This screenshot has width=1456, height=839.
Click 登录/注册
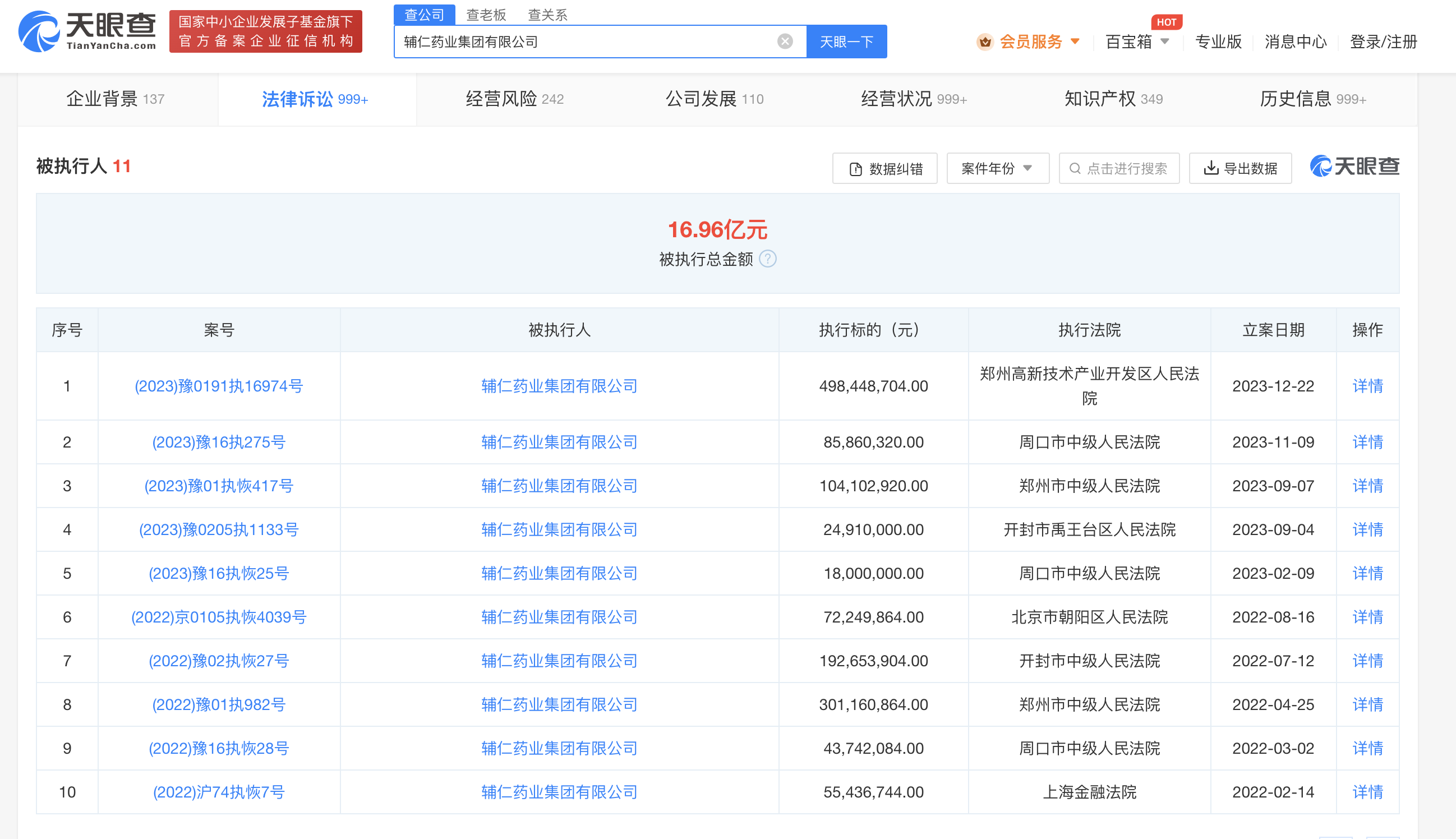pyautogui.click(x=1384, y=42)
